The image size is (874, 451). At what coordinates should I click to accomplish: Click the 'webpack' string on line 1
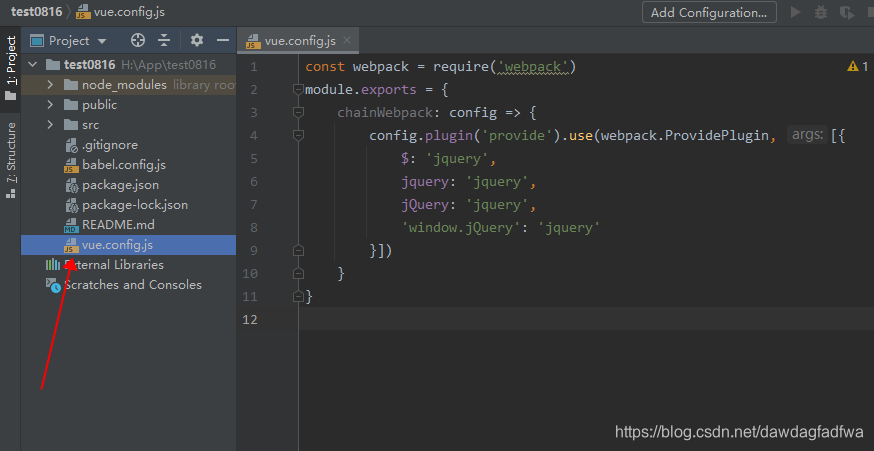pos(533,67)
